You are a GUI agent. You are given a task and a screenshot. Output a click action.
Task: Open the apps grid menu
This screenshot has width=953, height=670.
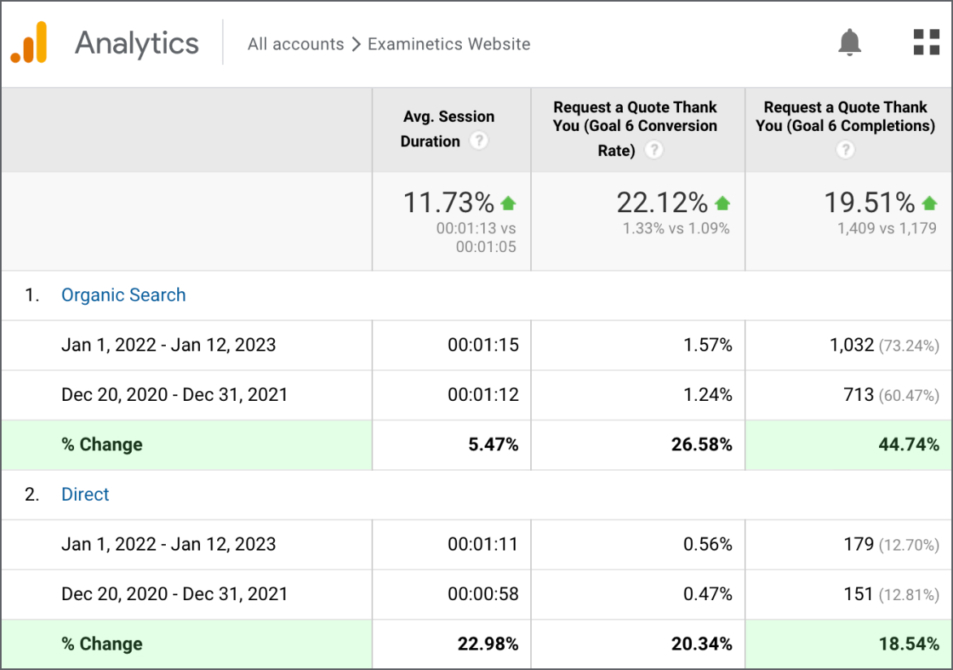[x=926, y=42]
